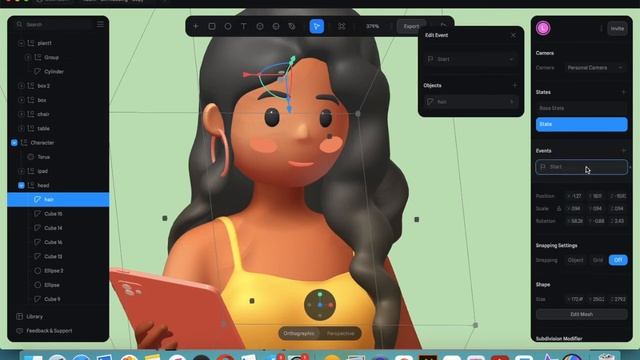Click the Export button
640x360 pixels.
411,27
